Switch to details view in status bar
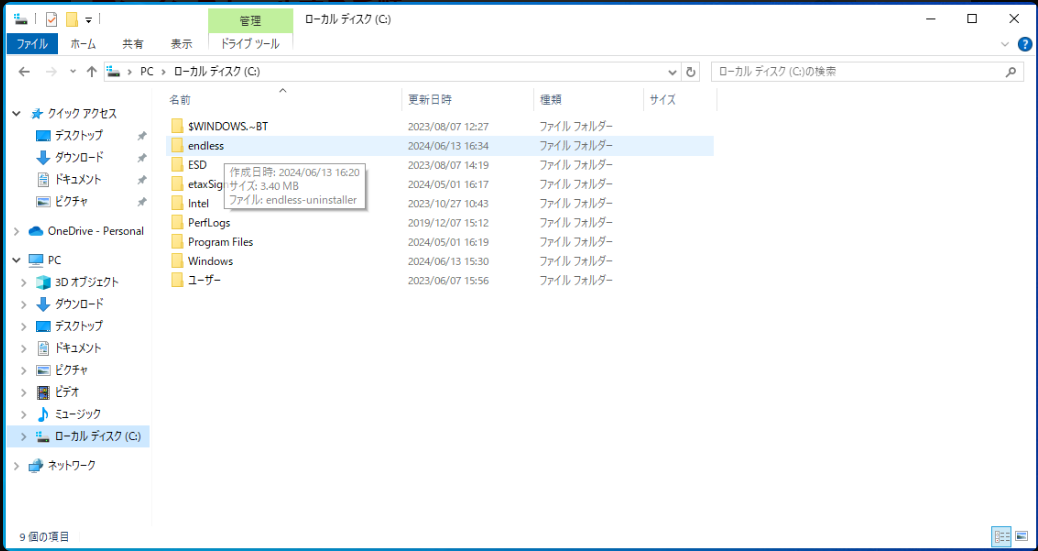The height and width of the screenshot is (551, 1038). click(1001, 536)
